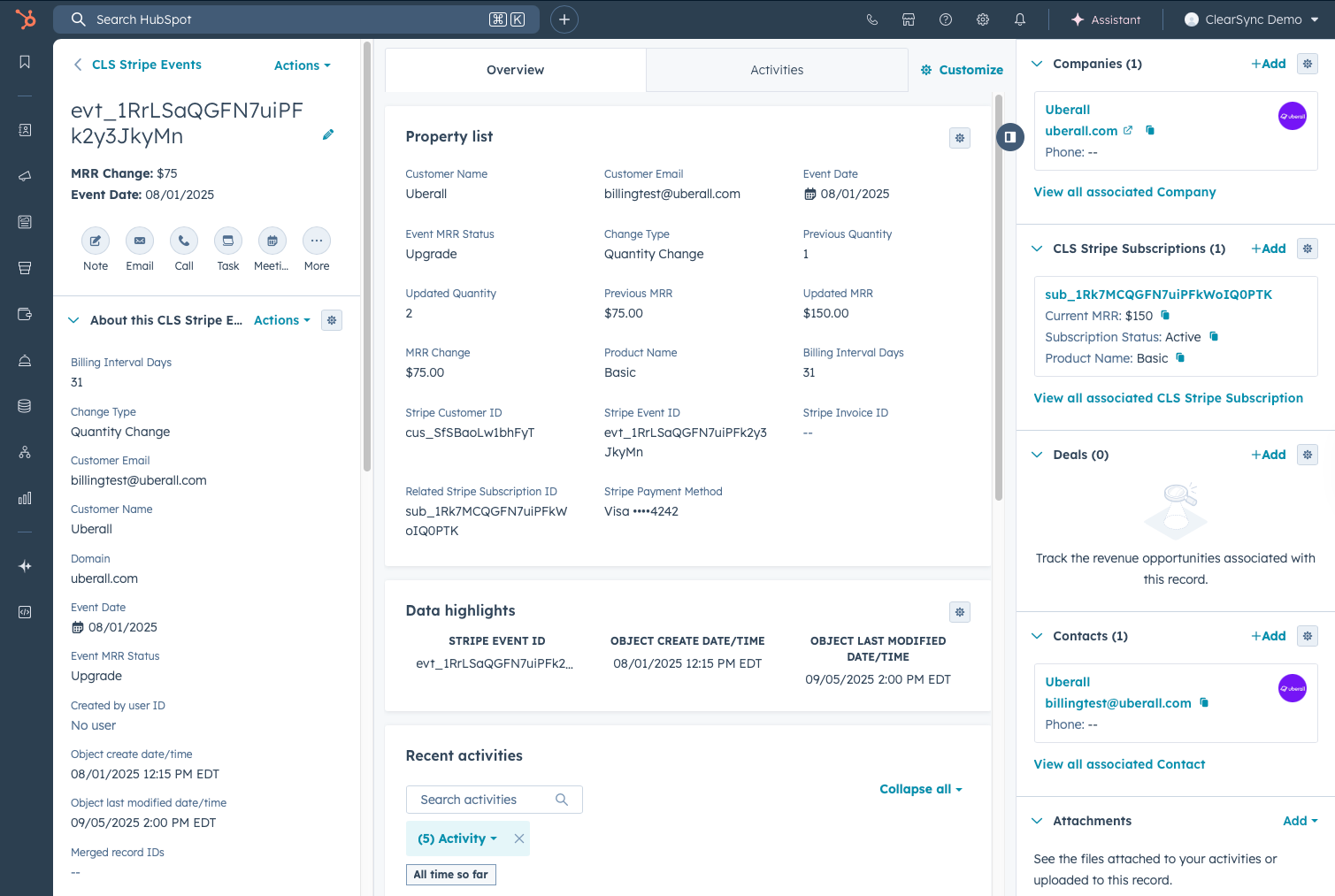Click the Email action icon
Viewport: 1335px width, 896px height.
coord(140,241)
